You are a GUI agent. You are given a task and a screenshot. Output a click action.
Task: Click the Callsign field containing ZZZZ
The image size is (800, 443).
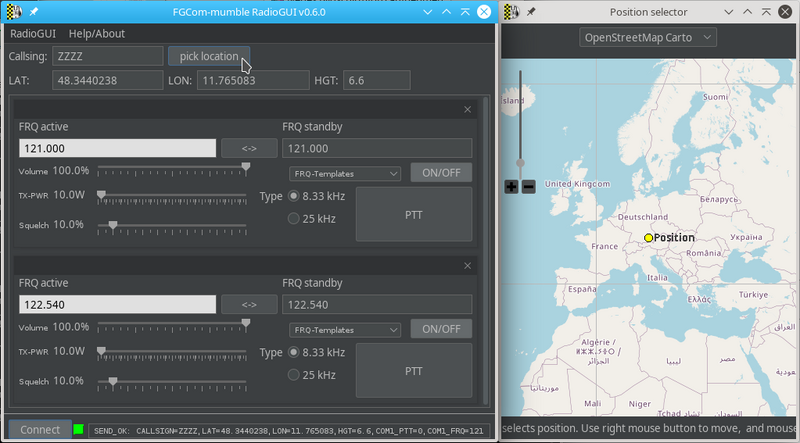click(x=108, y=56)
